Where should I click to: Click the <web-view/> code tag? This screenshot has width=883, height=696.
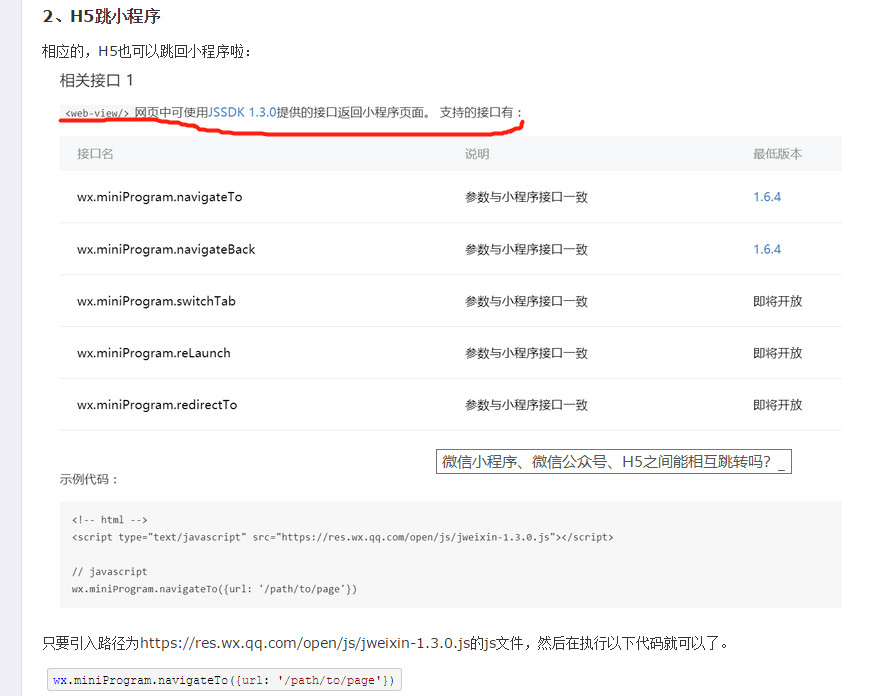(x=97, y=113)
